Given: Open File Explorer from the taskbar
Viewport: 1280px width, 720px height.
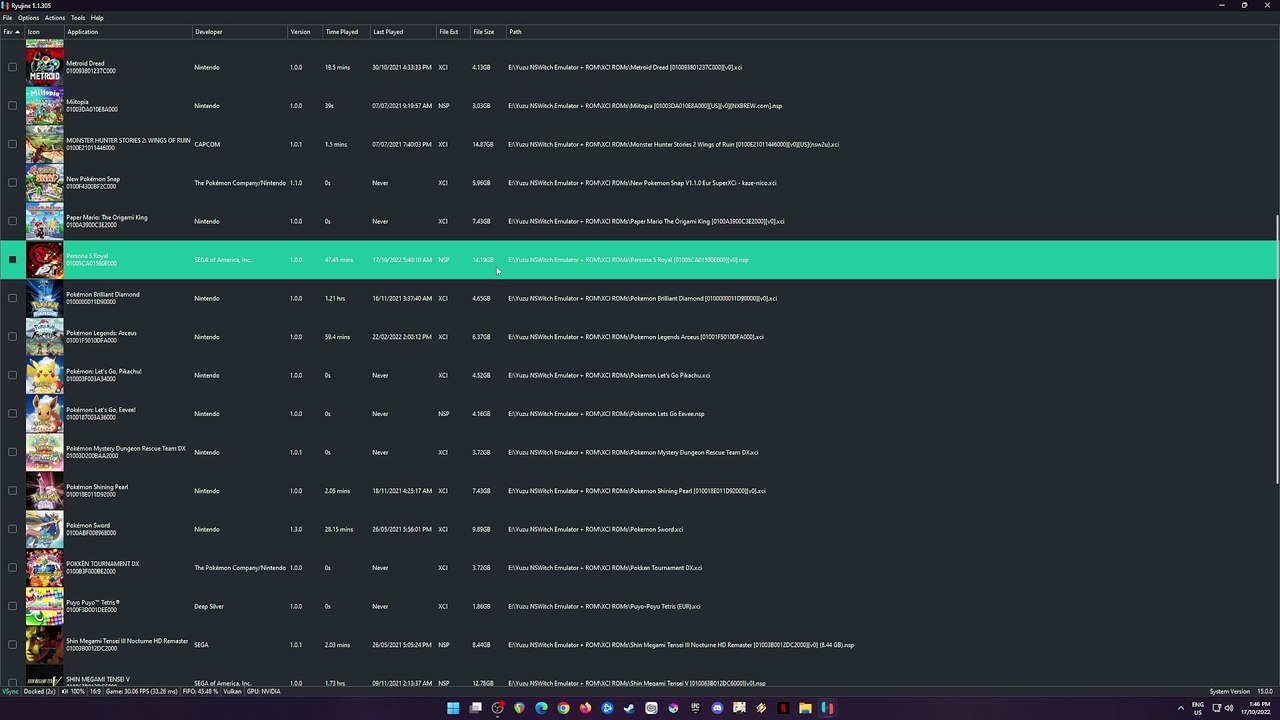Looking at the screenshot, I should tap(805, 708).
